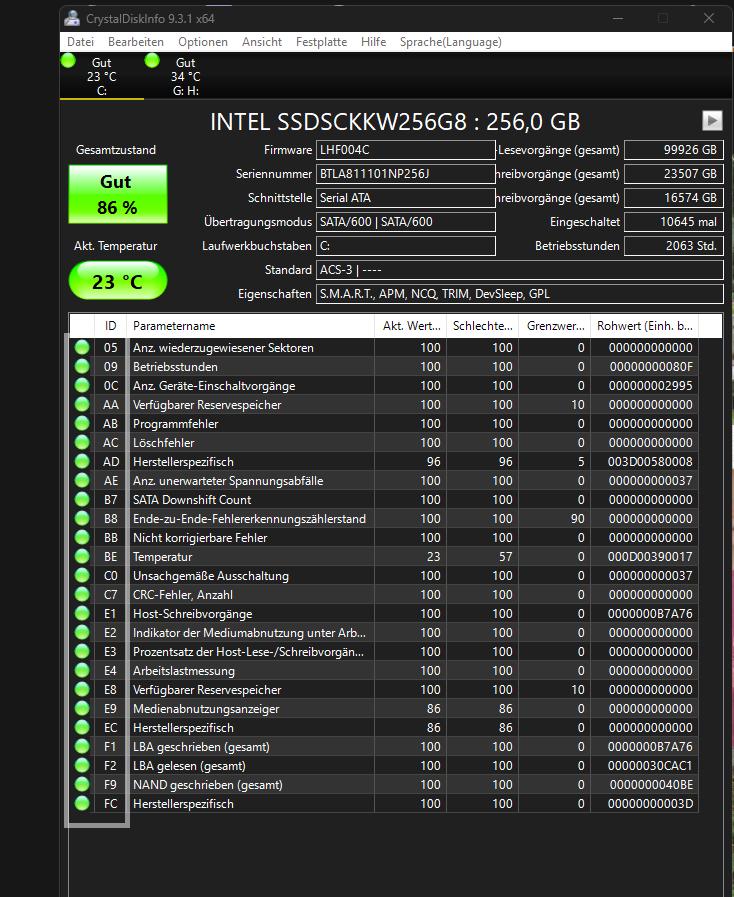Image resolution: width=734 pixels, height=897 pixels.
Task: Click status icon of row BB
Action: [x=82, y=537]
